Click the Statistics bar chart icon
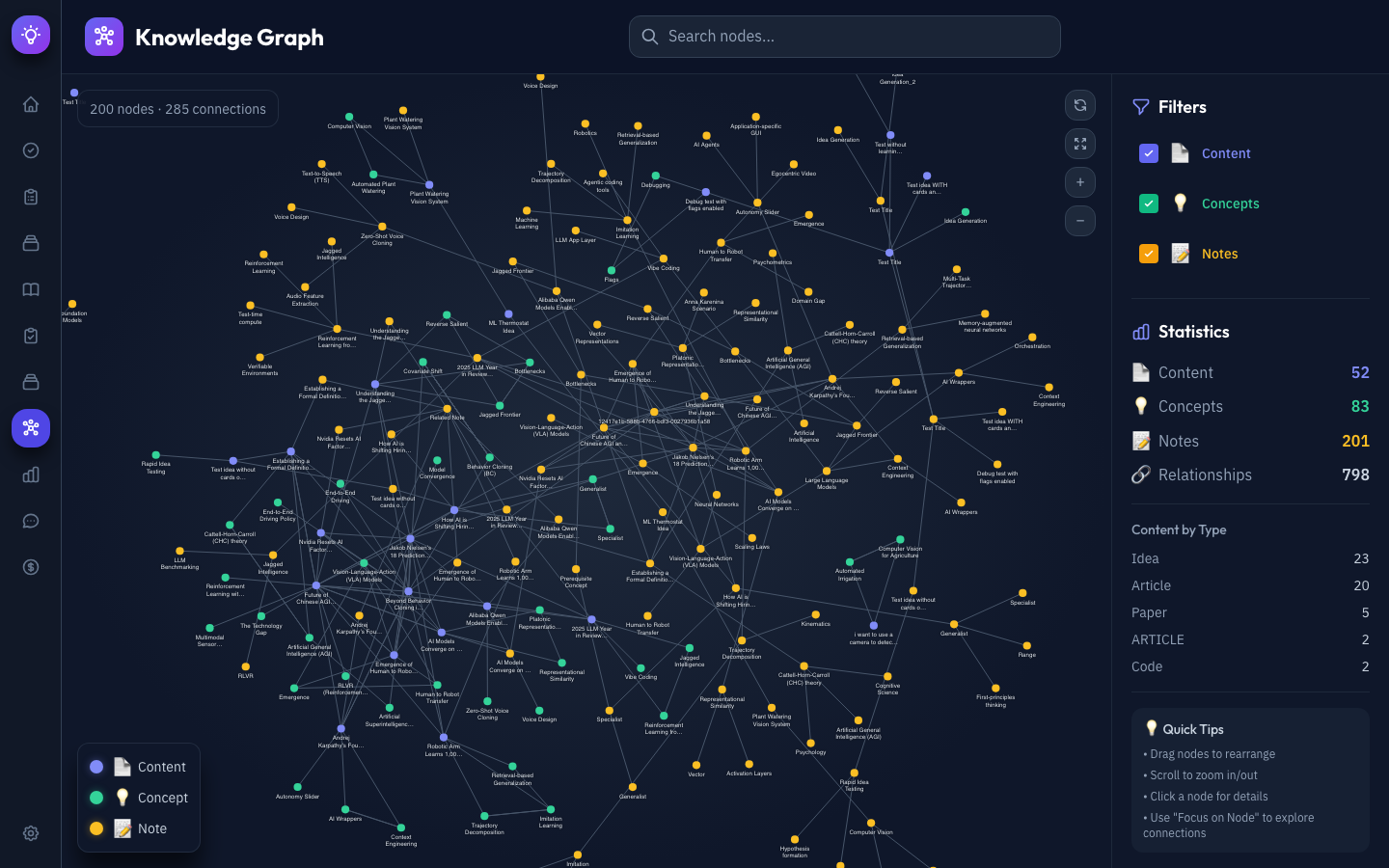Viewport: 1389px width, 868px height. (1141, 332)
